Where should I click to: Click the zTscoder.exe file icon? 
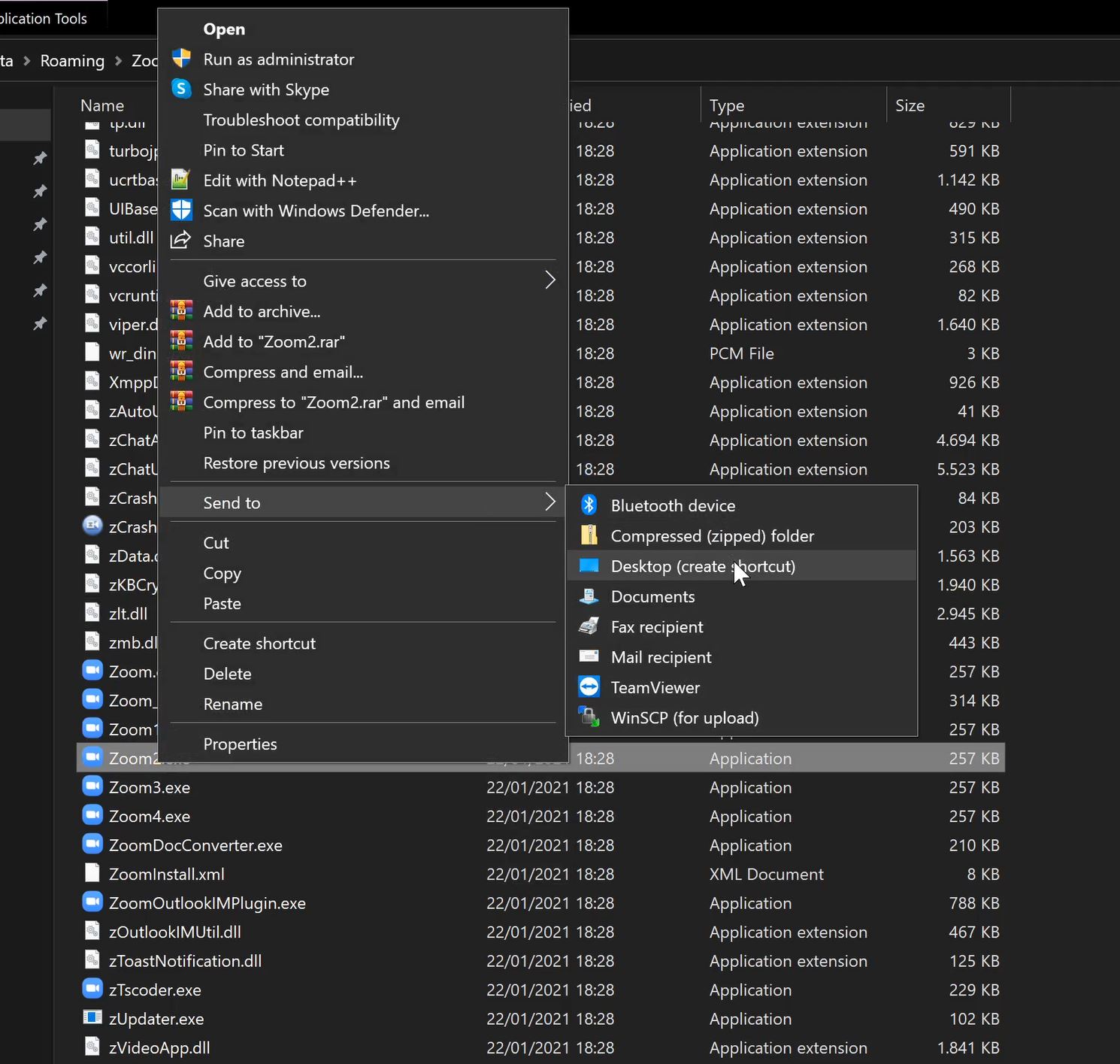92,989
